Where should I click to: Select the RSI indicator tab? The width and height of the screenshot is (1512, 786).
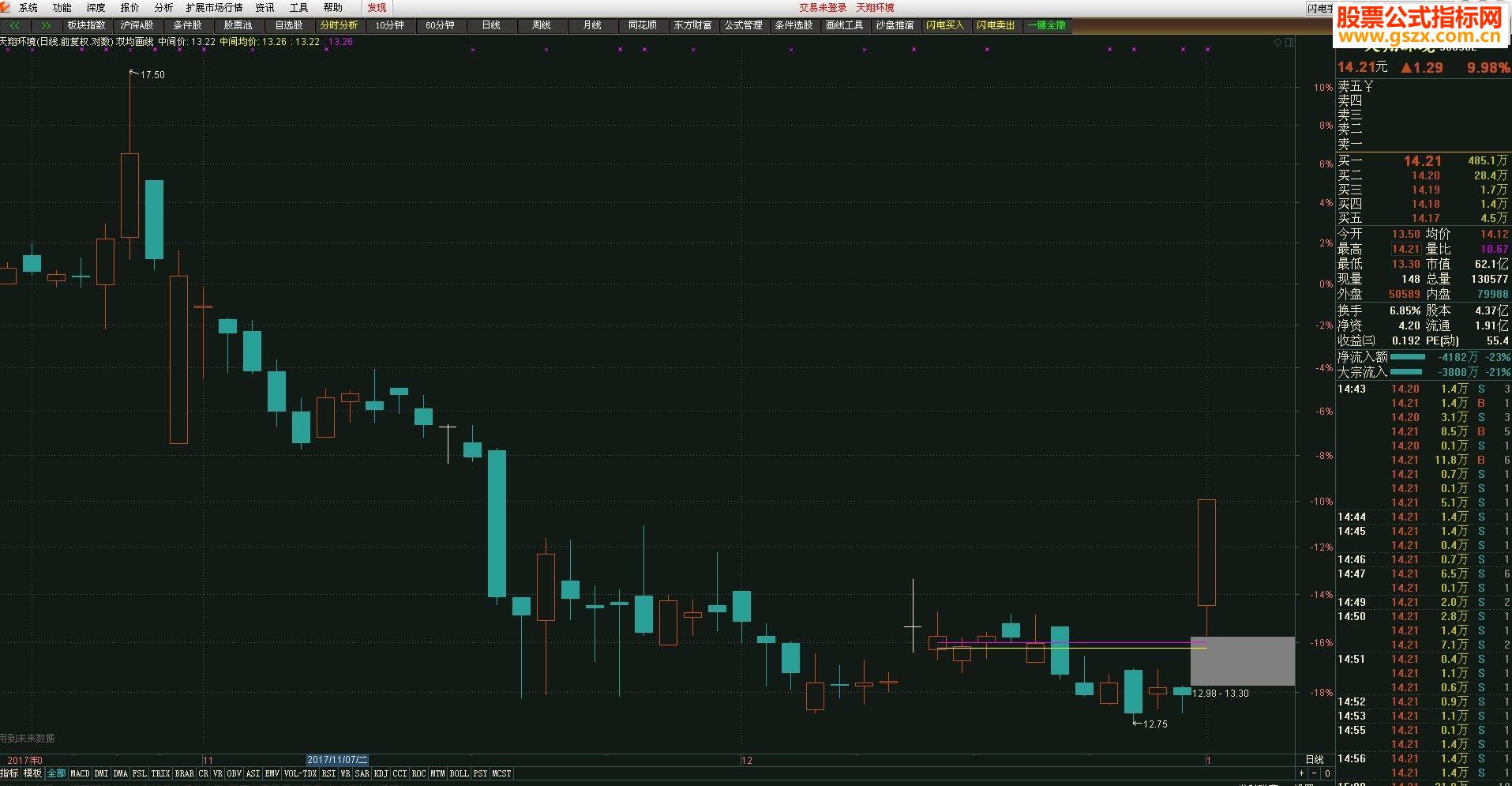coord(329,773)
